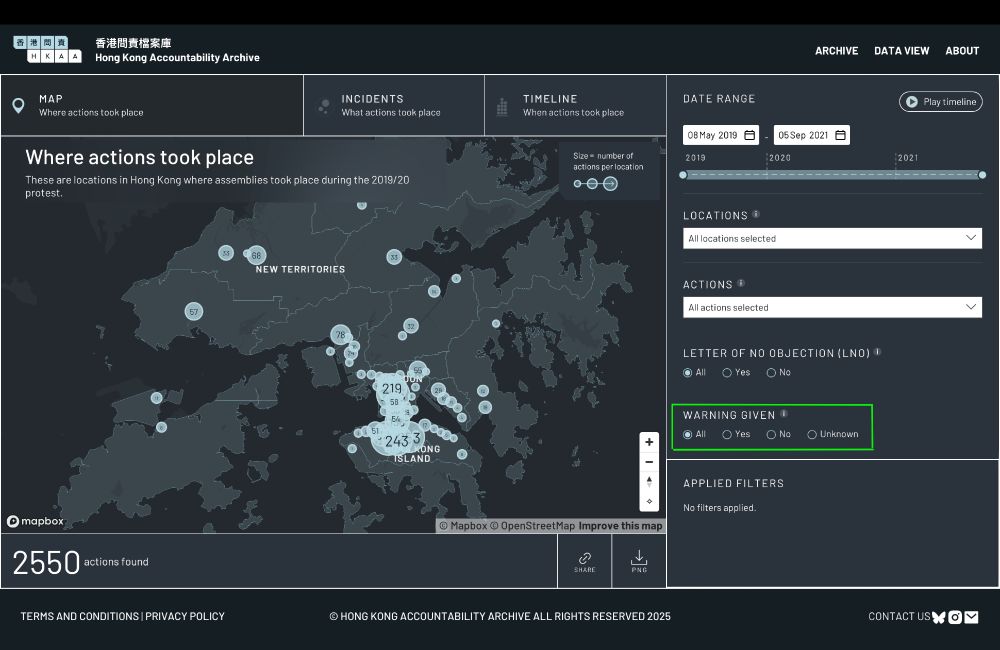Click the '2550 actions found' counter

pos(80,562)
